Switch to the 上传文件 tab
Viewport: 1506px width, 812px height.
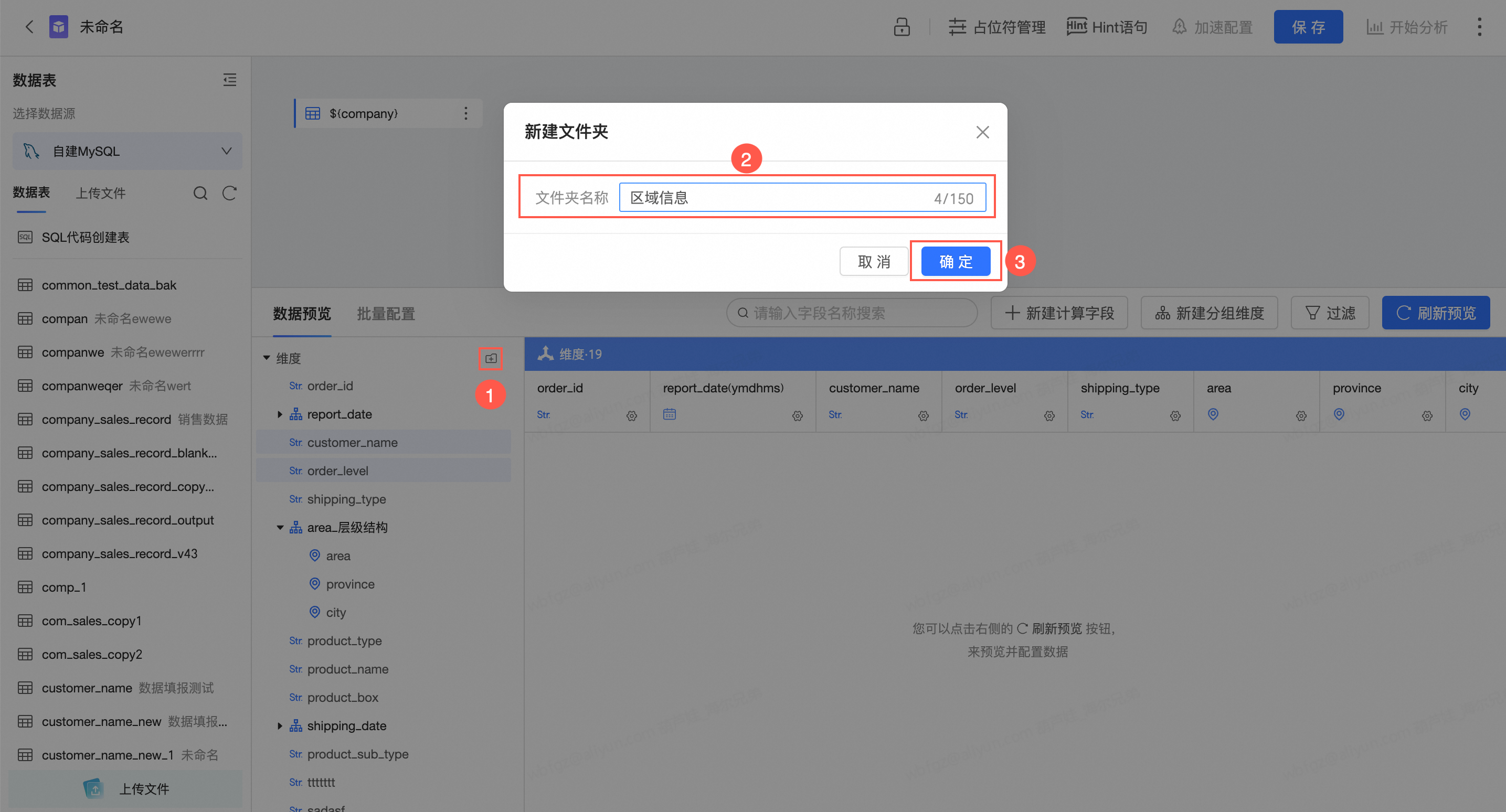pos(101,193)
